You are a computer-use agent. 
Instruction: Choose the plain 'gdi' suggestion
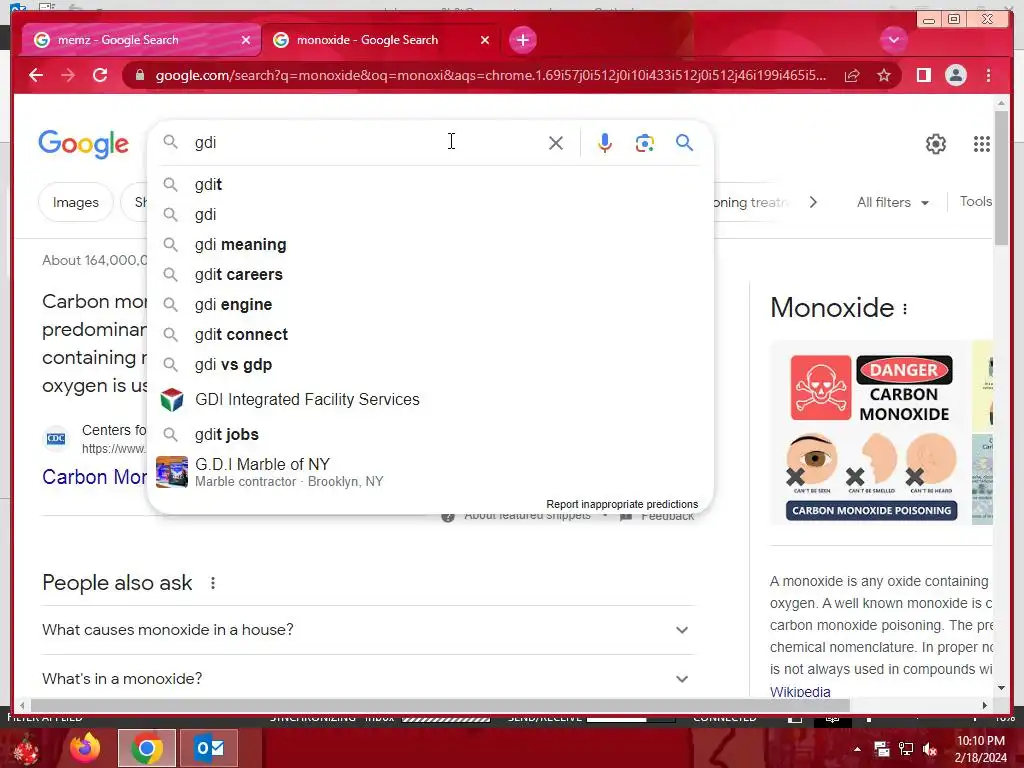[x=430, y=215]
